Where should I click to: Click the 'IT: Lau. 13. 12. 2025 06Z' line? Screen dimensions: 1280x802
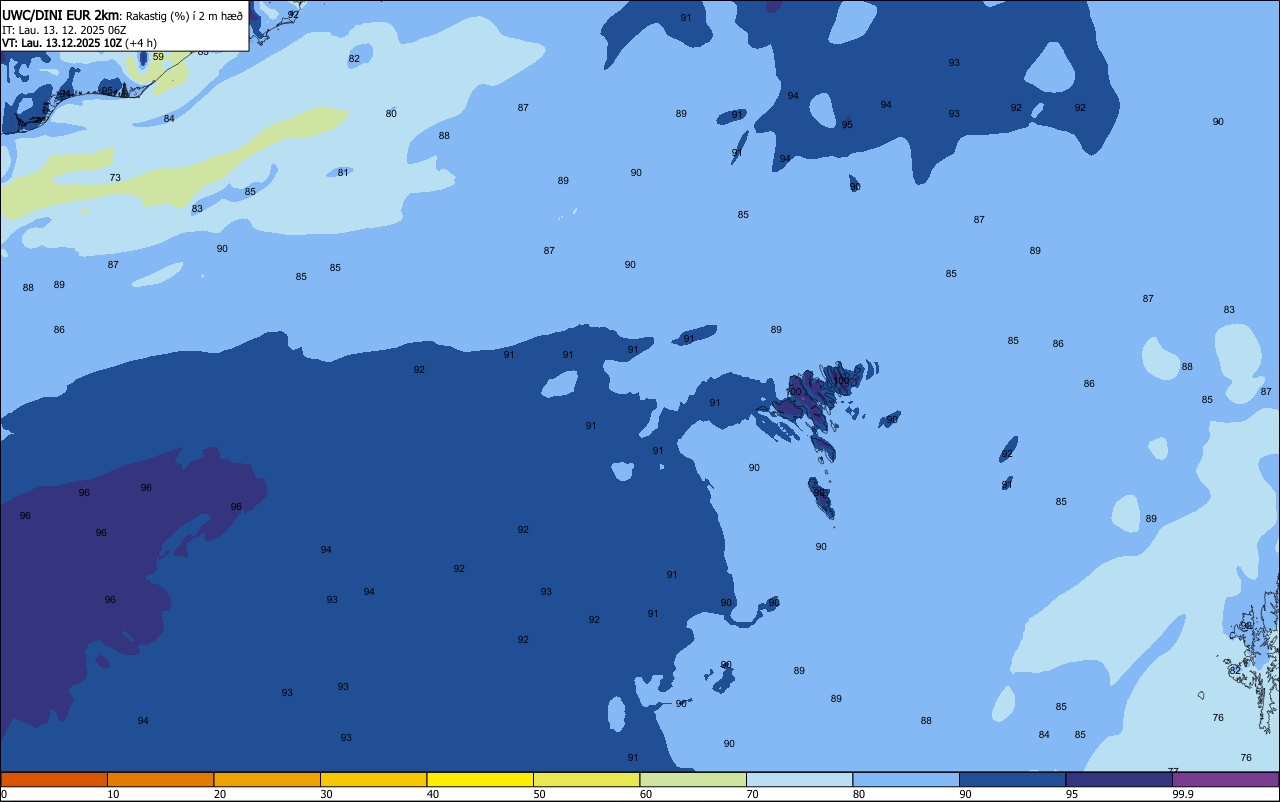click(x=64, y=29)
